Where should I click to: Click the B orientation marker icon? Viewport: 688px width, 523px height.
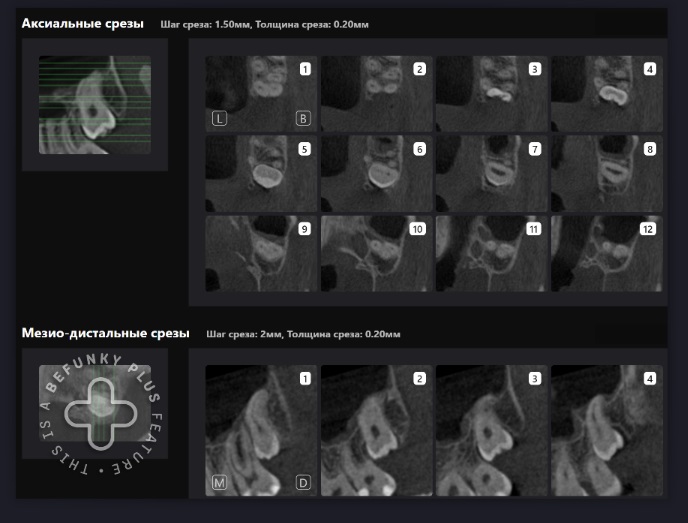click(302, 119)
